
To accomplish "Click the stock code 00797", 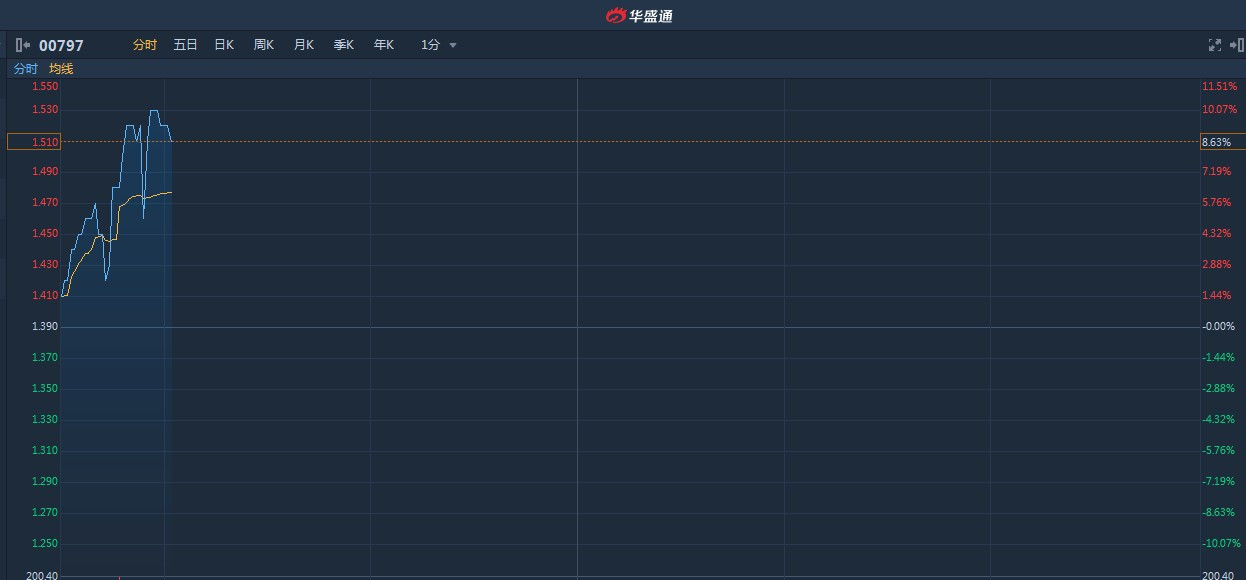I will [x=61, y=45].
